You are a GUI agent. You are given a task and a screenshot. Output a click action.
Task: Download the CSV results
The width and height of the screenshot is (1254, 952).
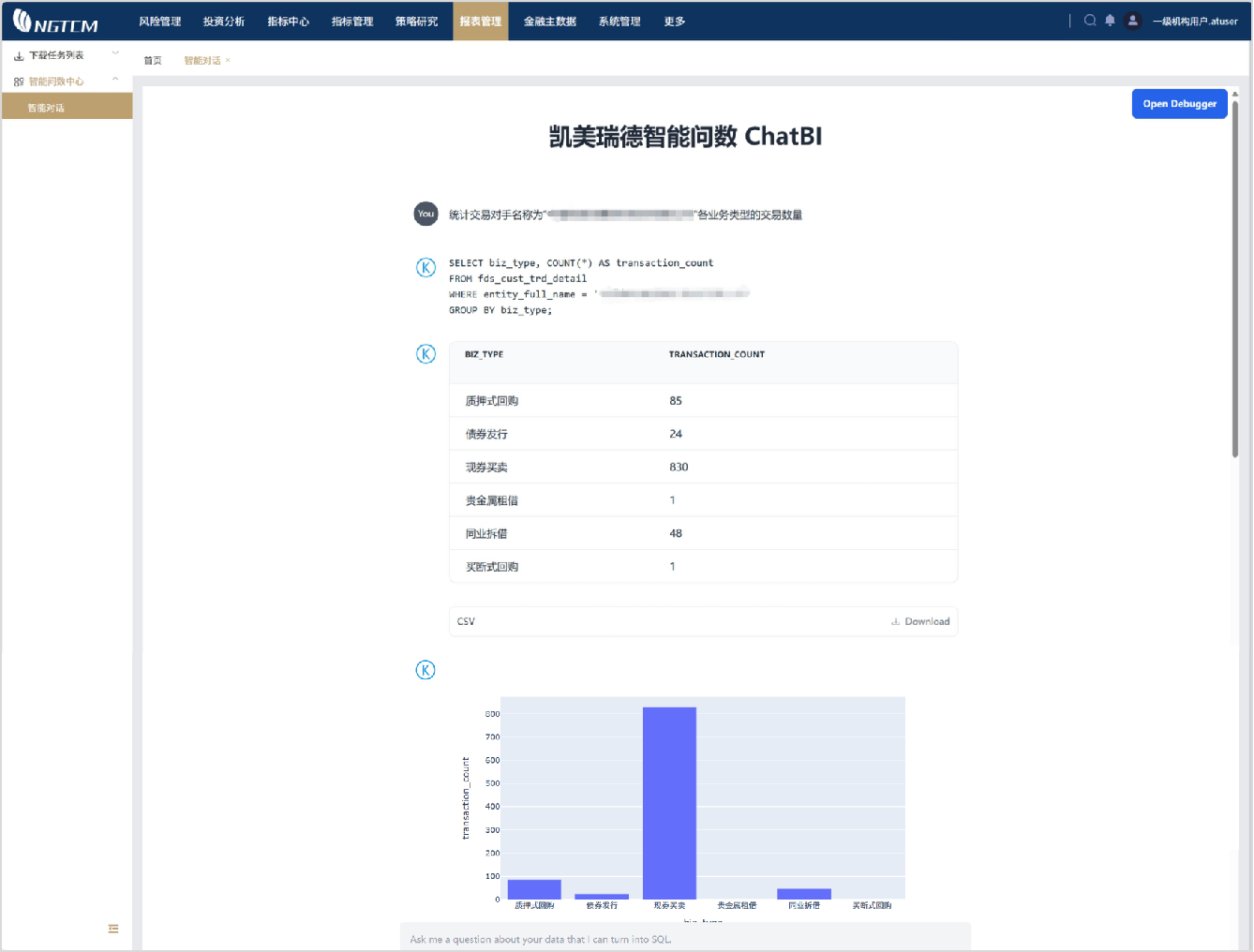(x=920, y=621)
